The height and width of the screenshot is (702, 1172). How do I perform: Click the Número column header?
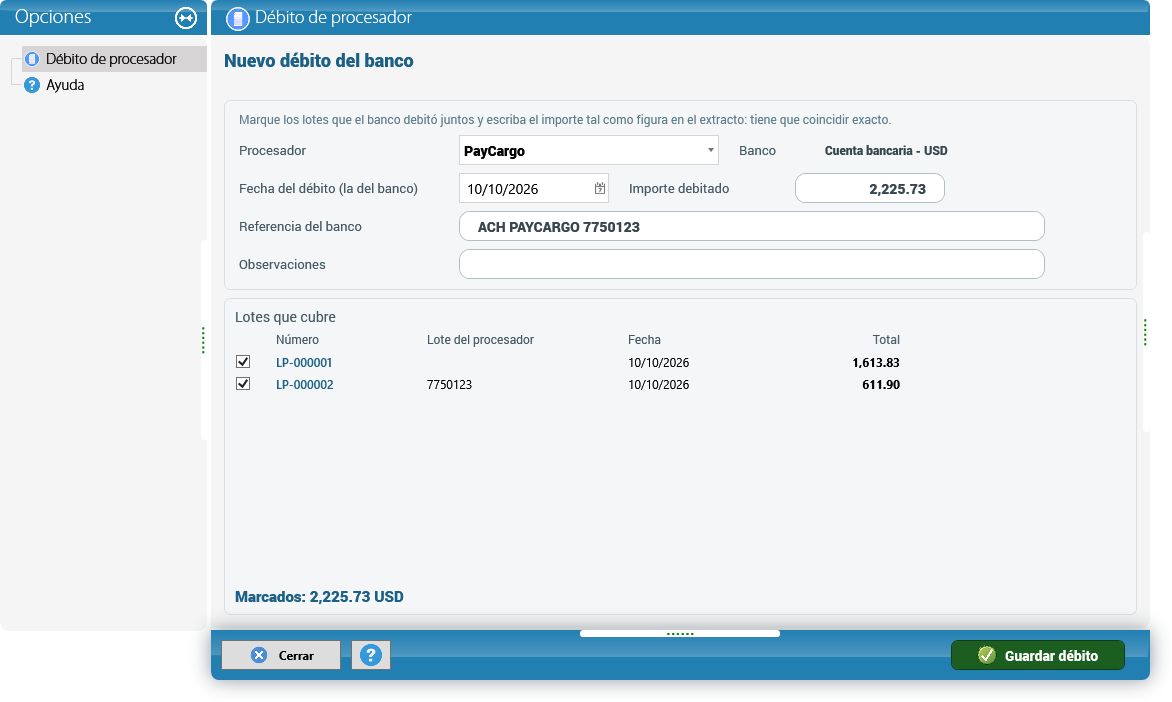(x=297, y=340)
